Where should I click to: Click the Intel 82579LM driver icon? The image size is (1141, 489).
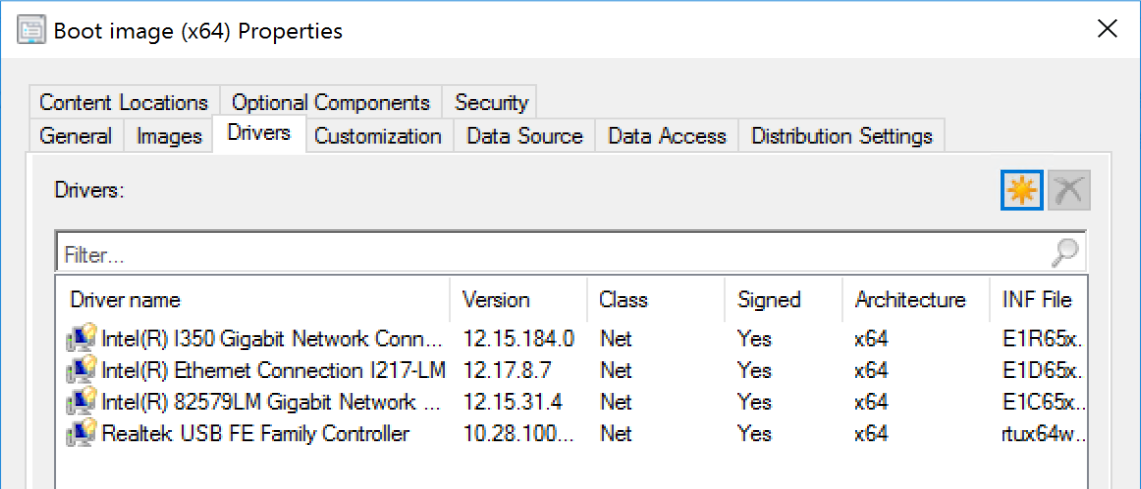[x=80, y=402]
